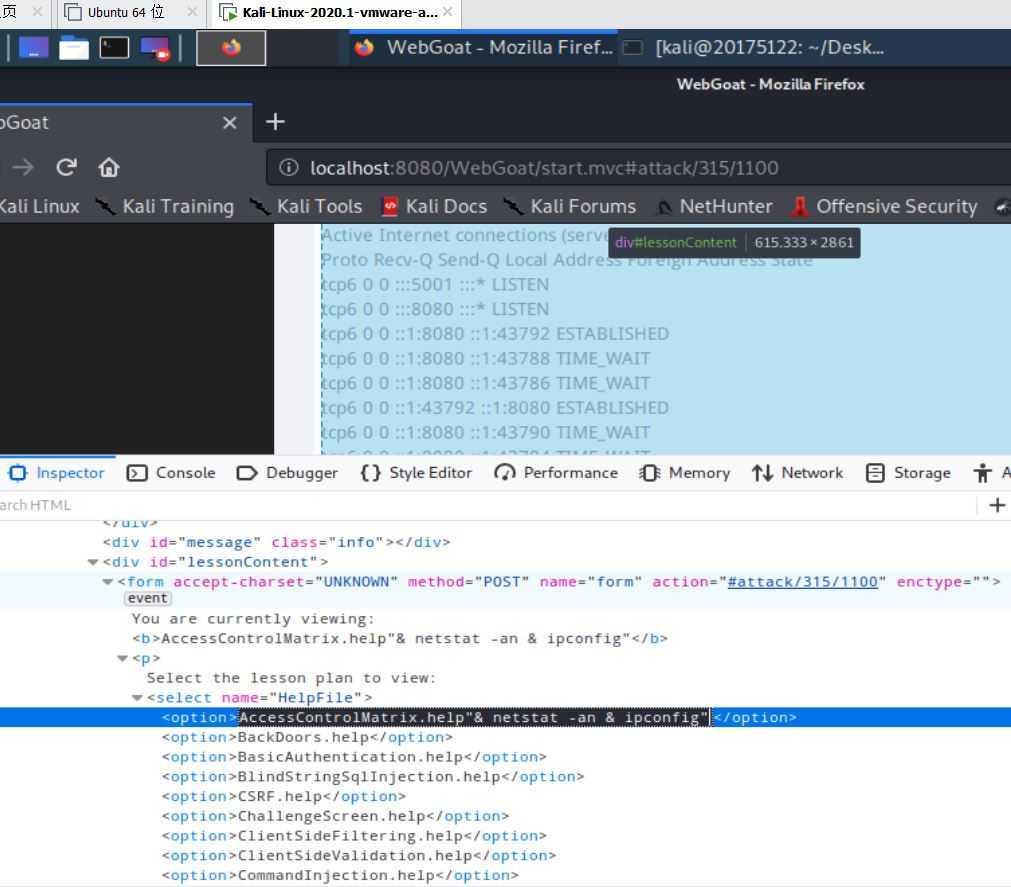Focus the localhost:8080 address bar
This screenshot has height=887, width=1011.
638,168
